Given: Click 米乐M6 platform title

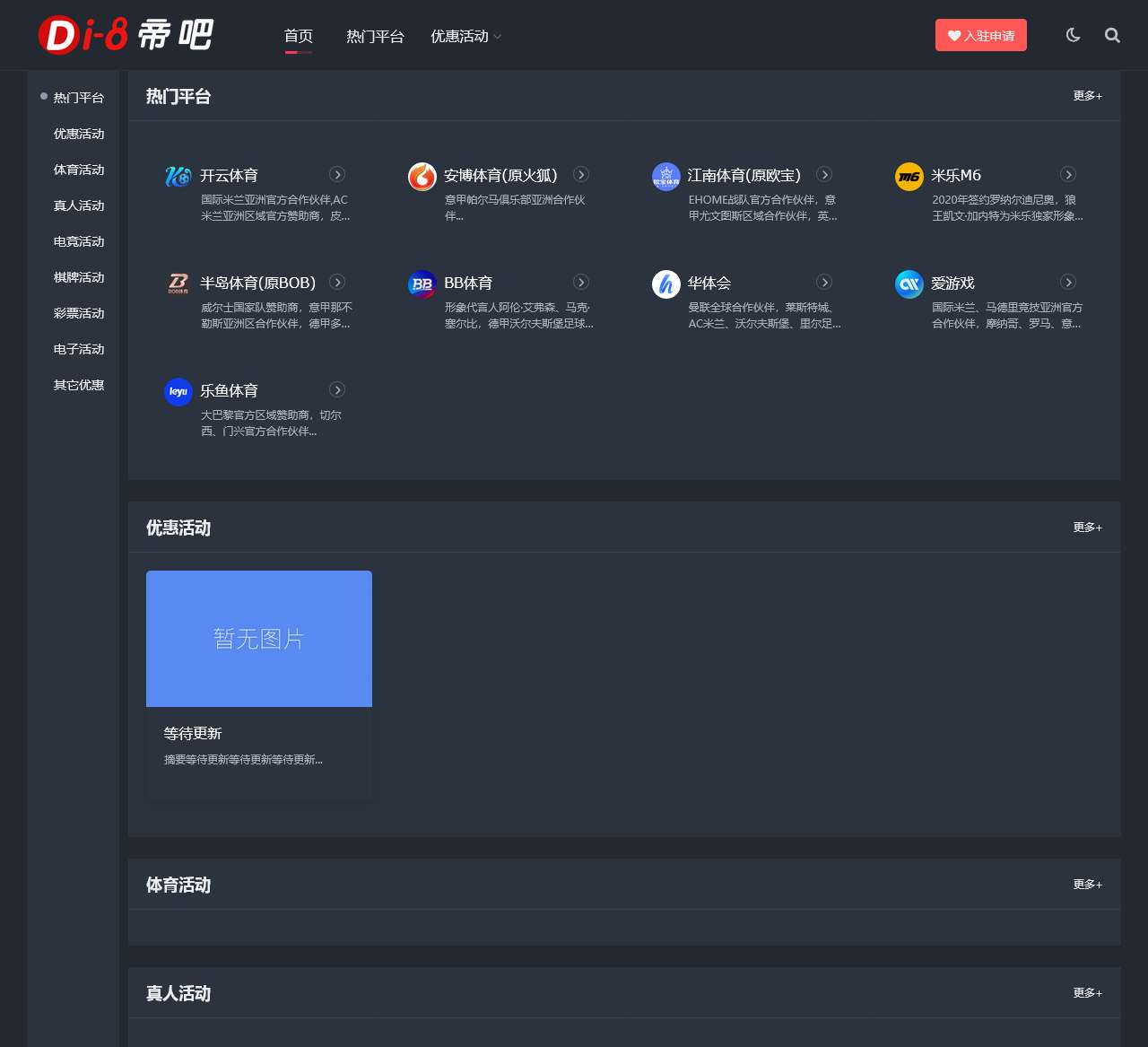Looking at the screenshot, I should point(956,175).
